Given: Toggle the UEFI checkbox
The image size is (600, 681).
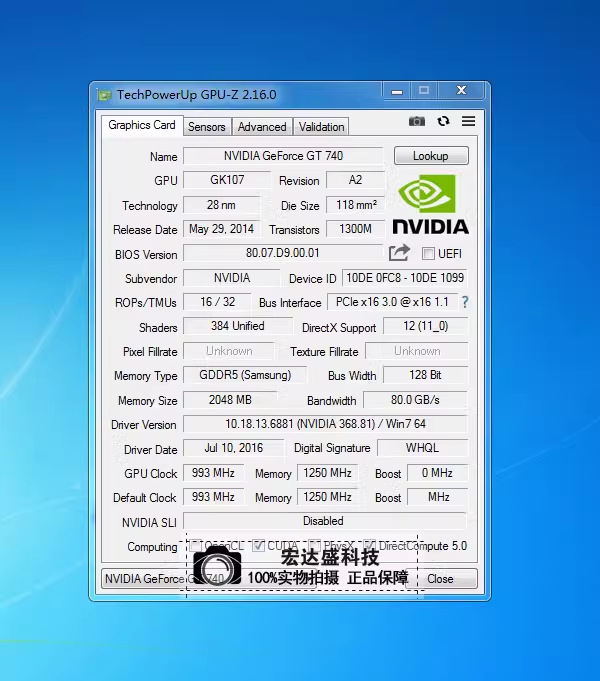Looking at the screenshot, I should pyautogui.click(x=428, y=254).
